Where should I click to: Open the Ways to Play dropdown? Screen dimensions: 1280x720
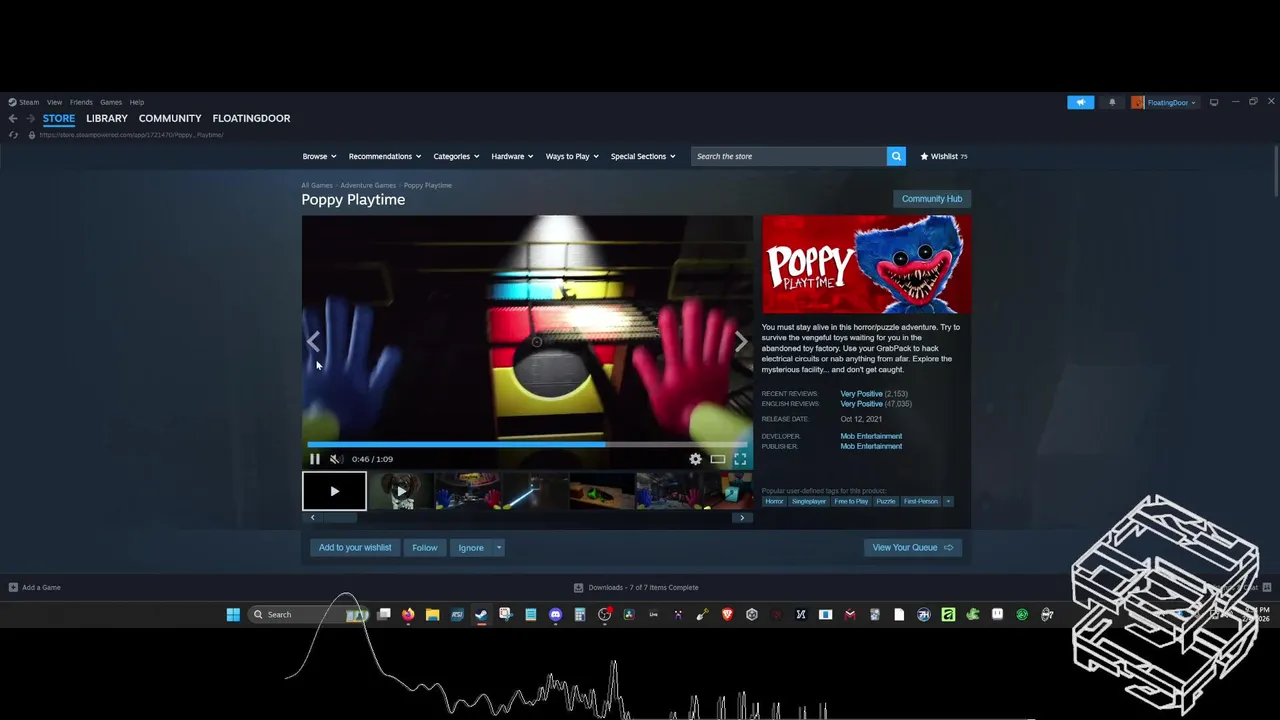572,156
